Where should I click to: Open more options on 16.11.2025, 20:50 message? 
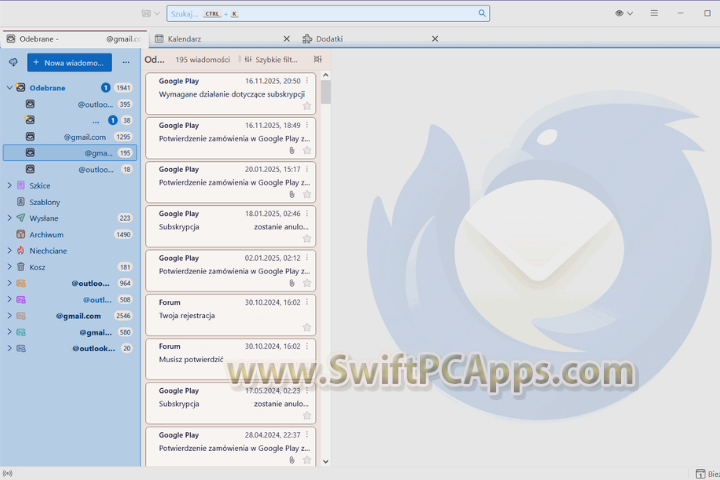(307, 81)
